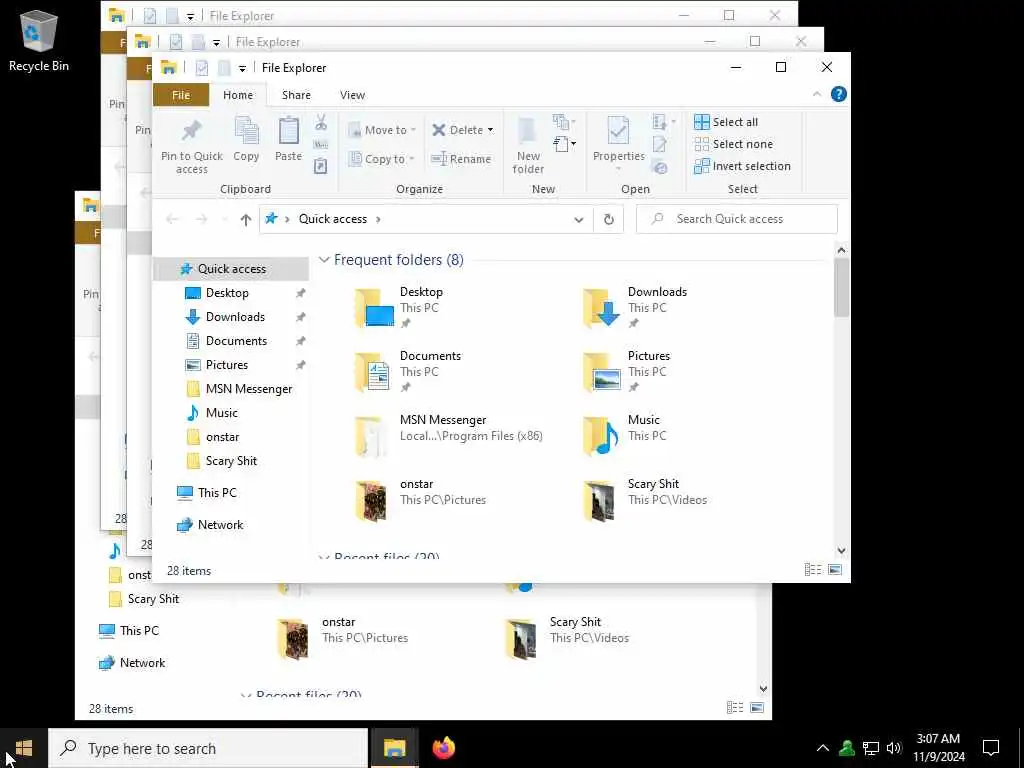Minimize the ribbon with chevron

tap(816, 95)
